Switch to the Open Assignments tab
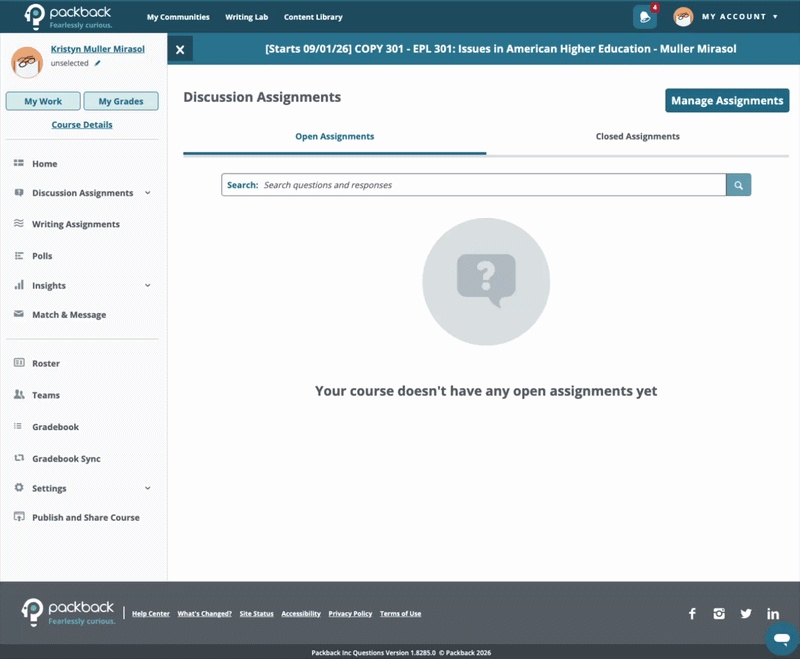 coord(335,137)
